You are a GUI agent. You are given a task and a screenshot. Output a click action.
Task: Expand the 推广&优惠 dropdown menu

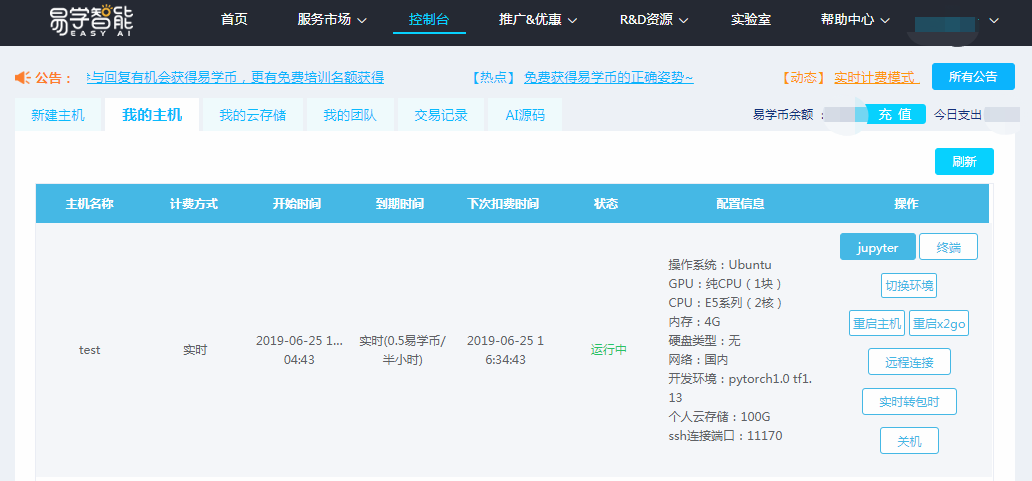(x=543, y=20)
